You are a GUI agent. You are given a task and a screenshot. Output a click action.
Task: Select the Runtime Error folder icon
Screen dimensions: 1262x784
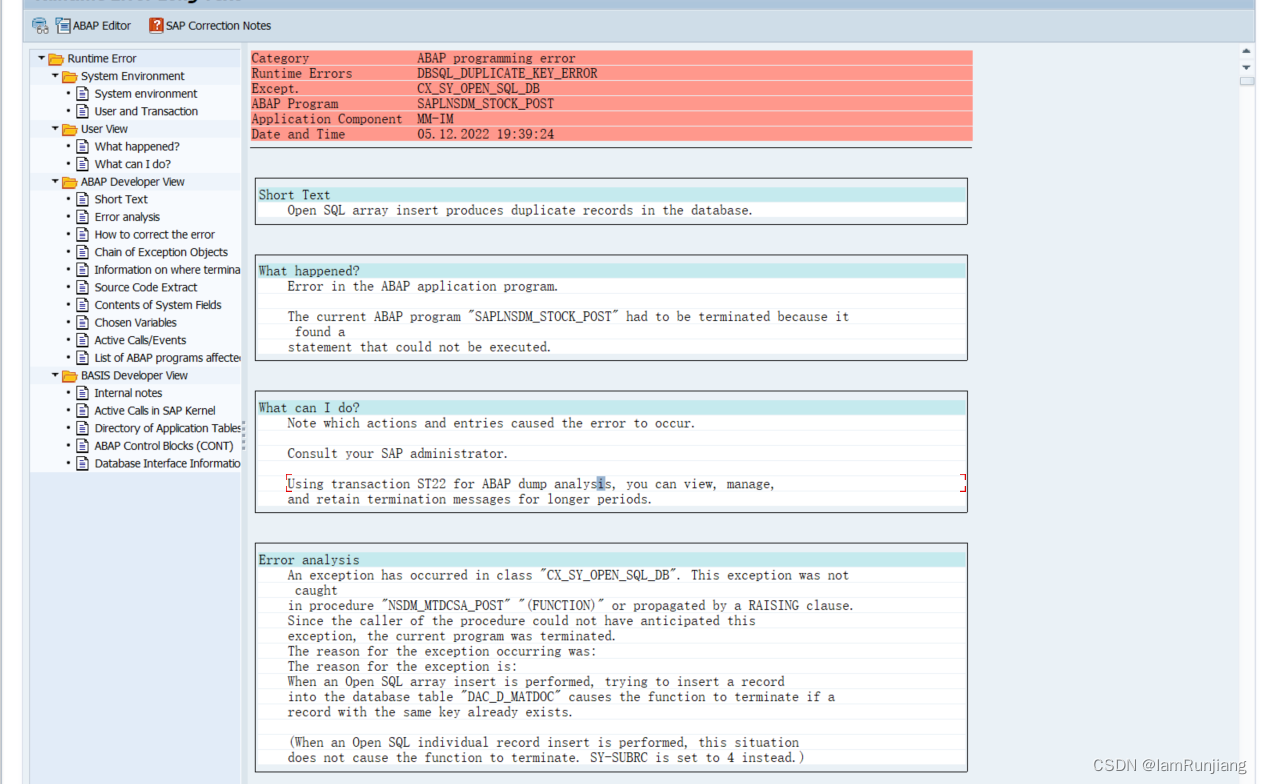tap(56, 59)
